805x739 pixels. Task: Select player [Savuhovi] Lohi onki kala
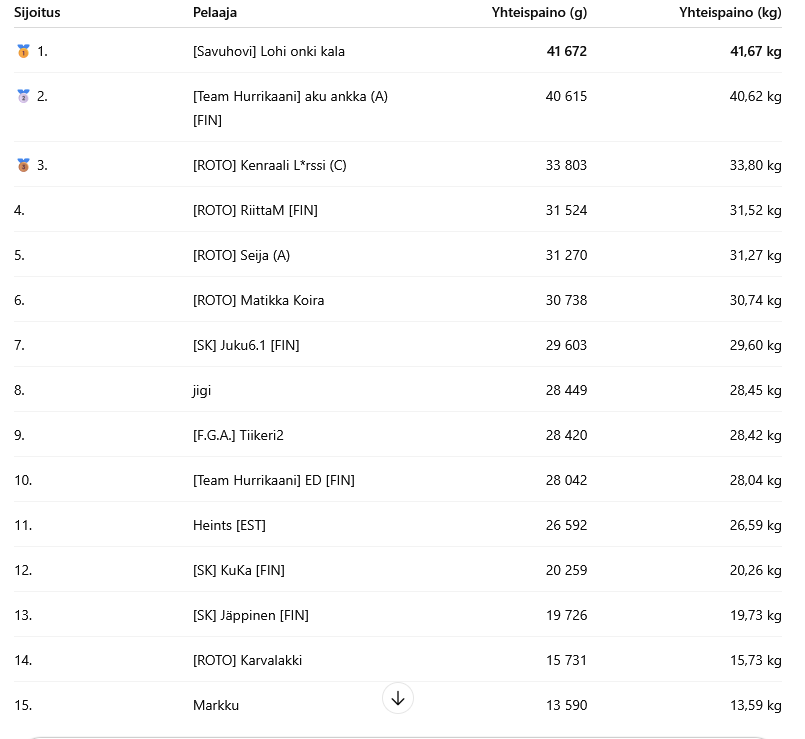(x=268, y=51)
